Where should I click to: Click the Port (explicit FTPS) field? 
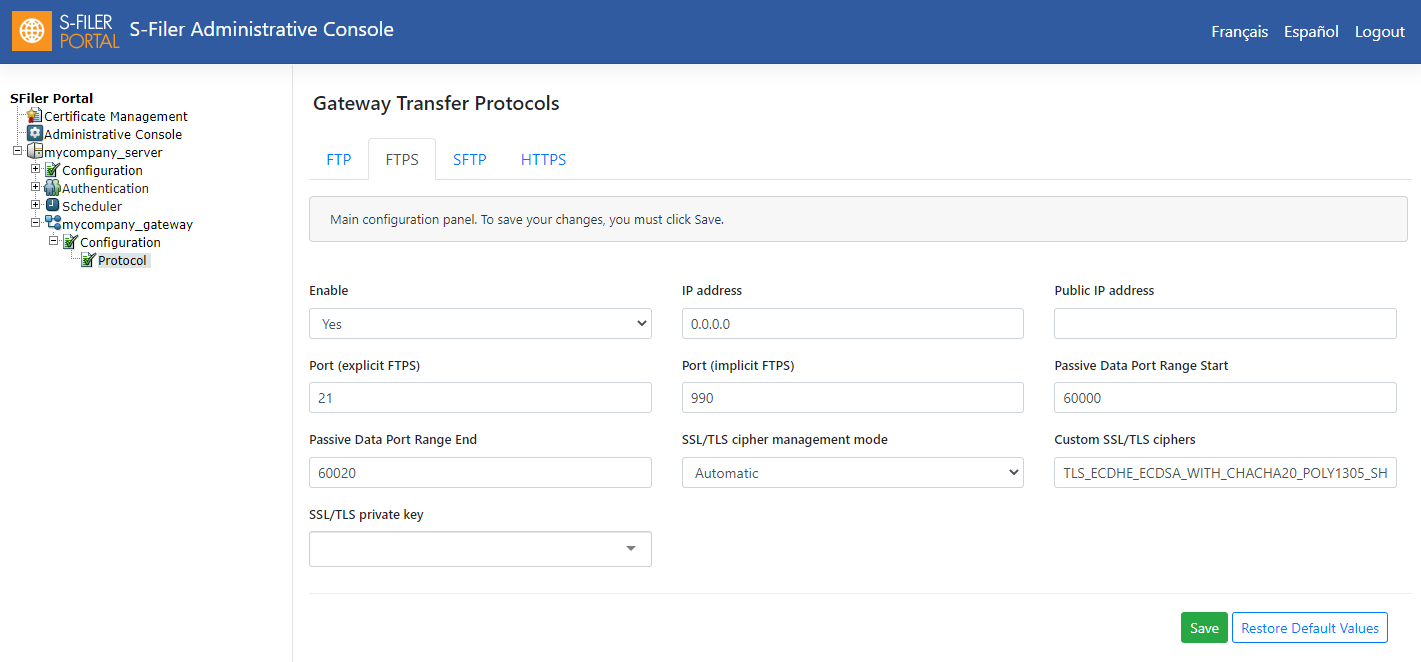click(x=480, y=398)
